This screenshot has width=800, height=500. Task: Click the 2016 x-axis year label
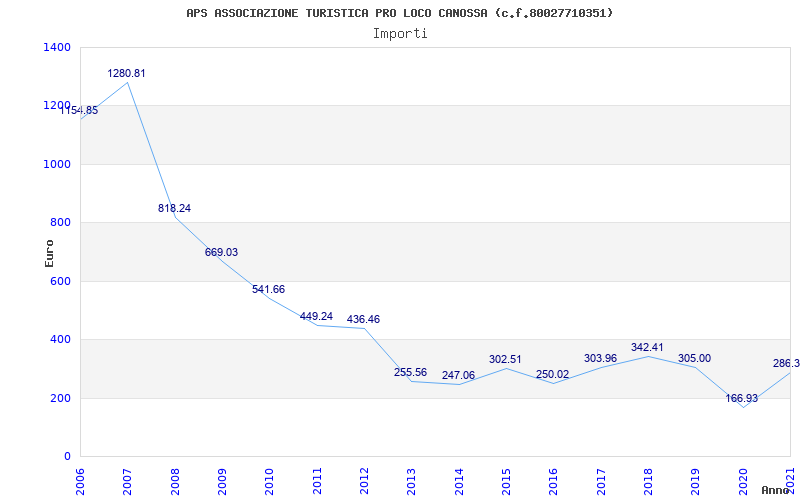point(554,482)
